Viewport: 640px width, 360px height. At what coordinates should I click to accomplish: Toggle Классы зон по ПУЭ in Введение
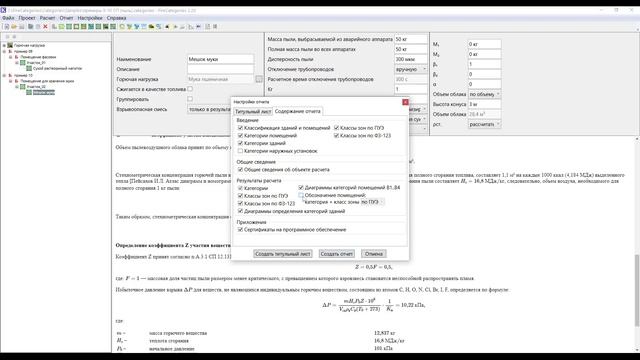336,128
